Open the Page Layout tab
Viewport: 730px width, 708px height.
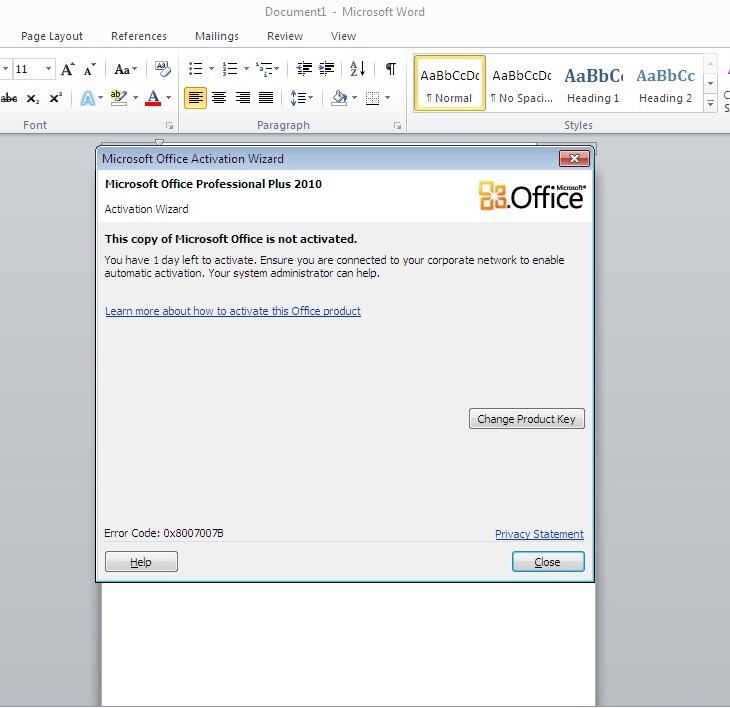52,36
